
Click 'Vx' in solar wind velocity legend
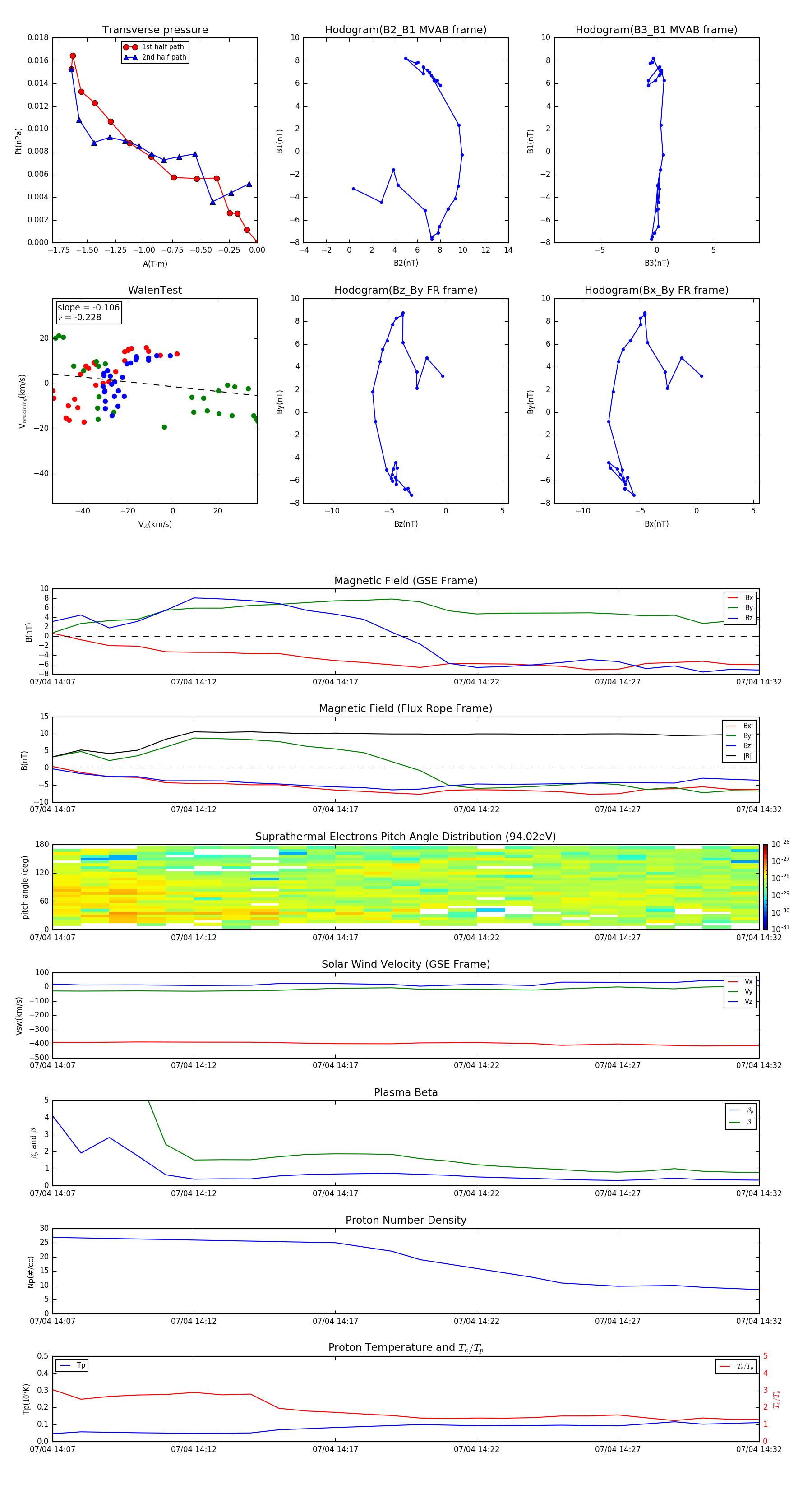pyautogui.click(x=740, y=981)
